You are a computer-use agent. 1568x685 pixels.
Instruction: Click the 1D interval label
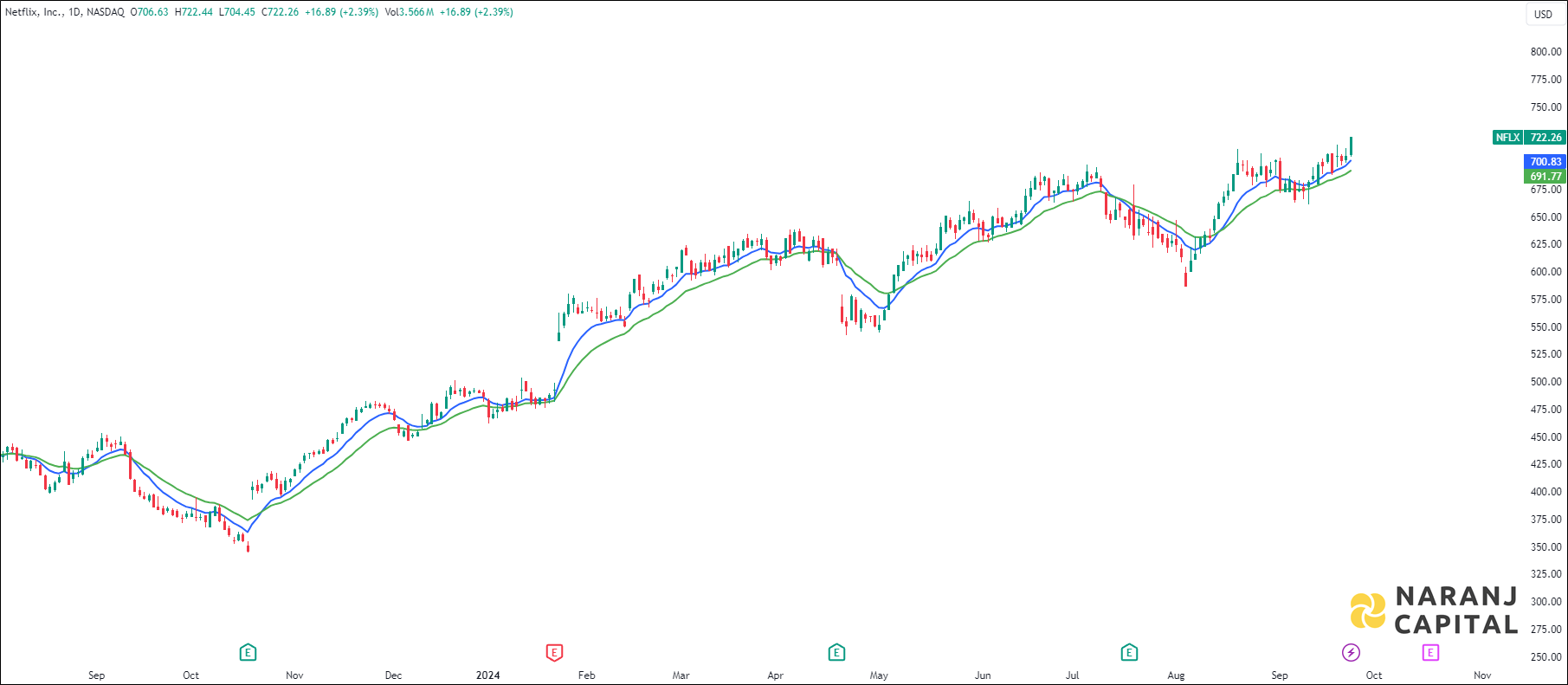point(74,12)
